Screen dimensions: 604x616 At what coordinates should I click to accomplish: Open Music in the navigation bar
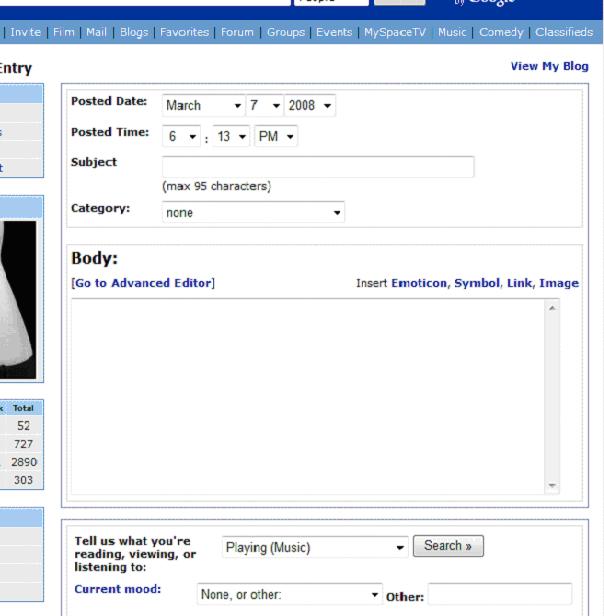point(452,32)
